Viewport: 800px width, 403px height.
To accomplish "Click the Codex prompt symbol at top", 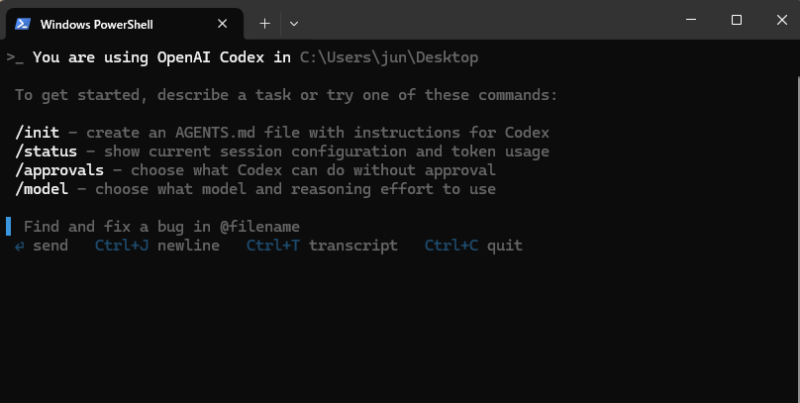I will click(x=15, y=58).
